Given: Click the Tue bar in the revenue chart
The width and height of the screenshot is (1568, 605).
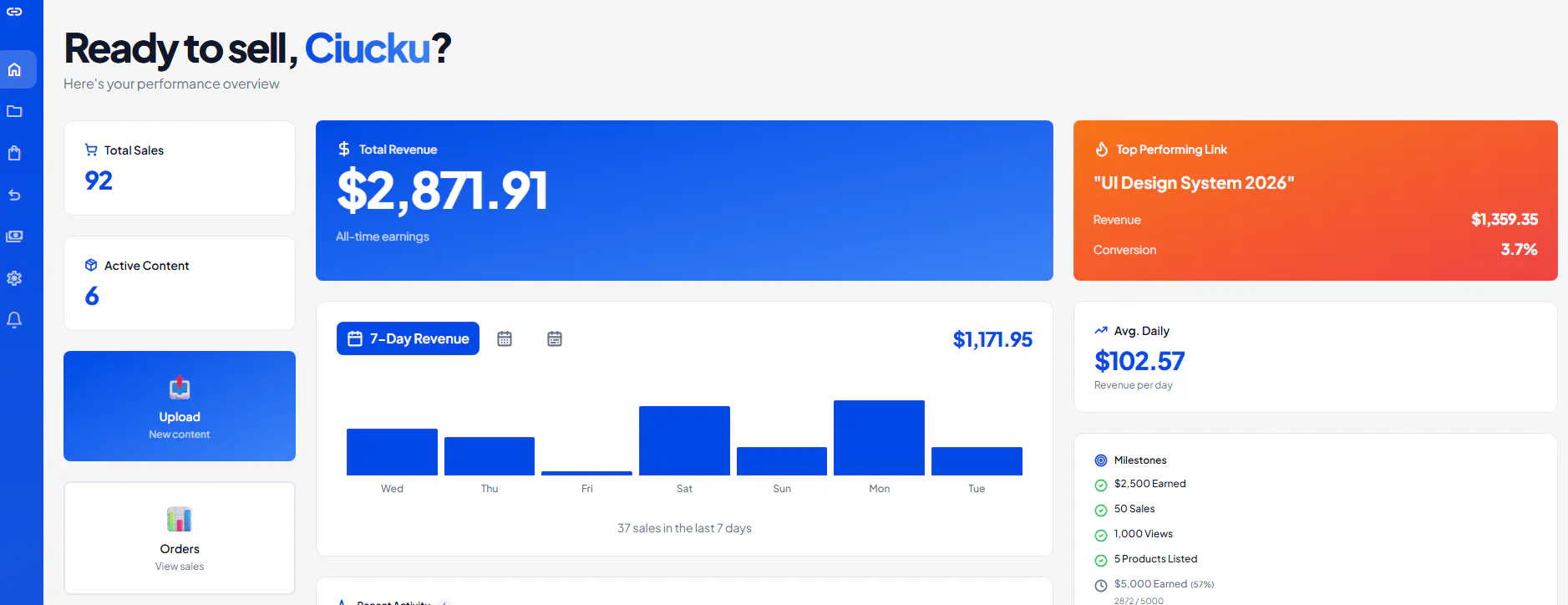Looking at the screenshot, I should click(977, 461).
